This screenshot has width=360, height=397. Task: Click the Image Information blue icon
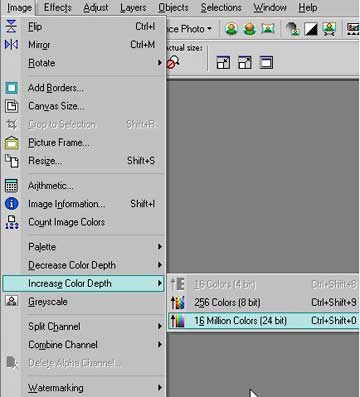[11, 204]
